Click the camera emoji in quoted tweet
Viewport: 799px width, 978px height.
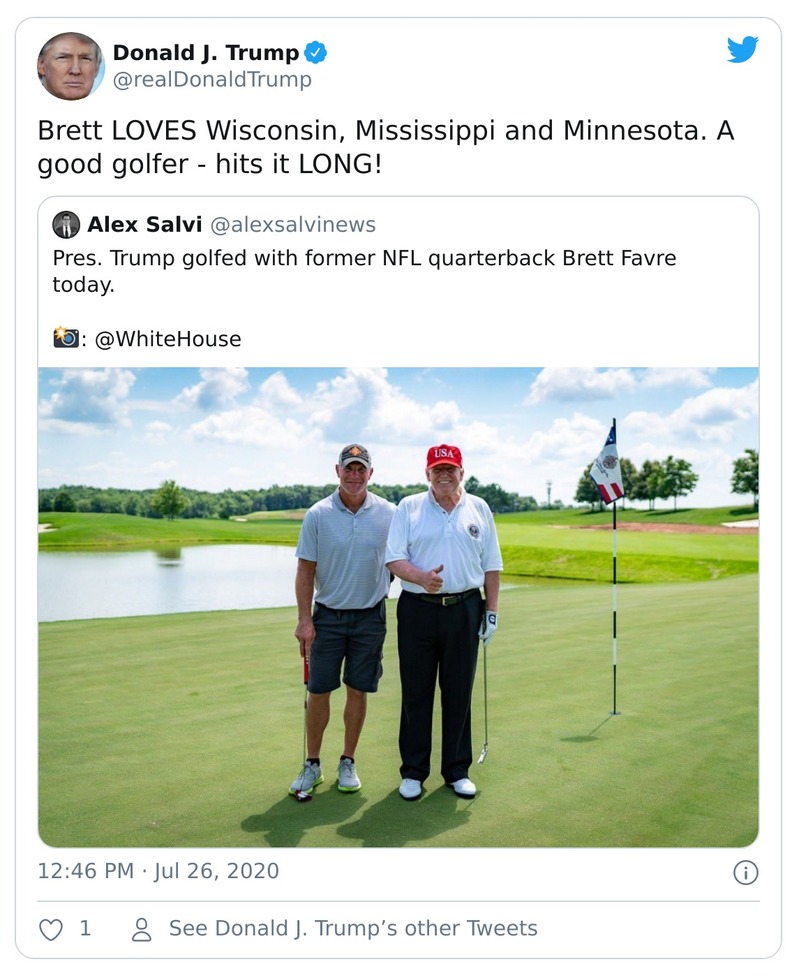pos(65,338)
